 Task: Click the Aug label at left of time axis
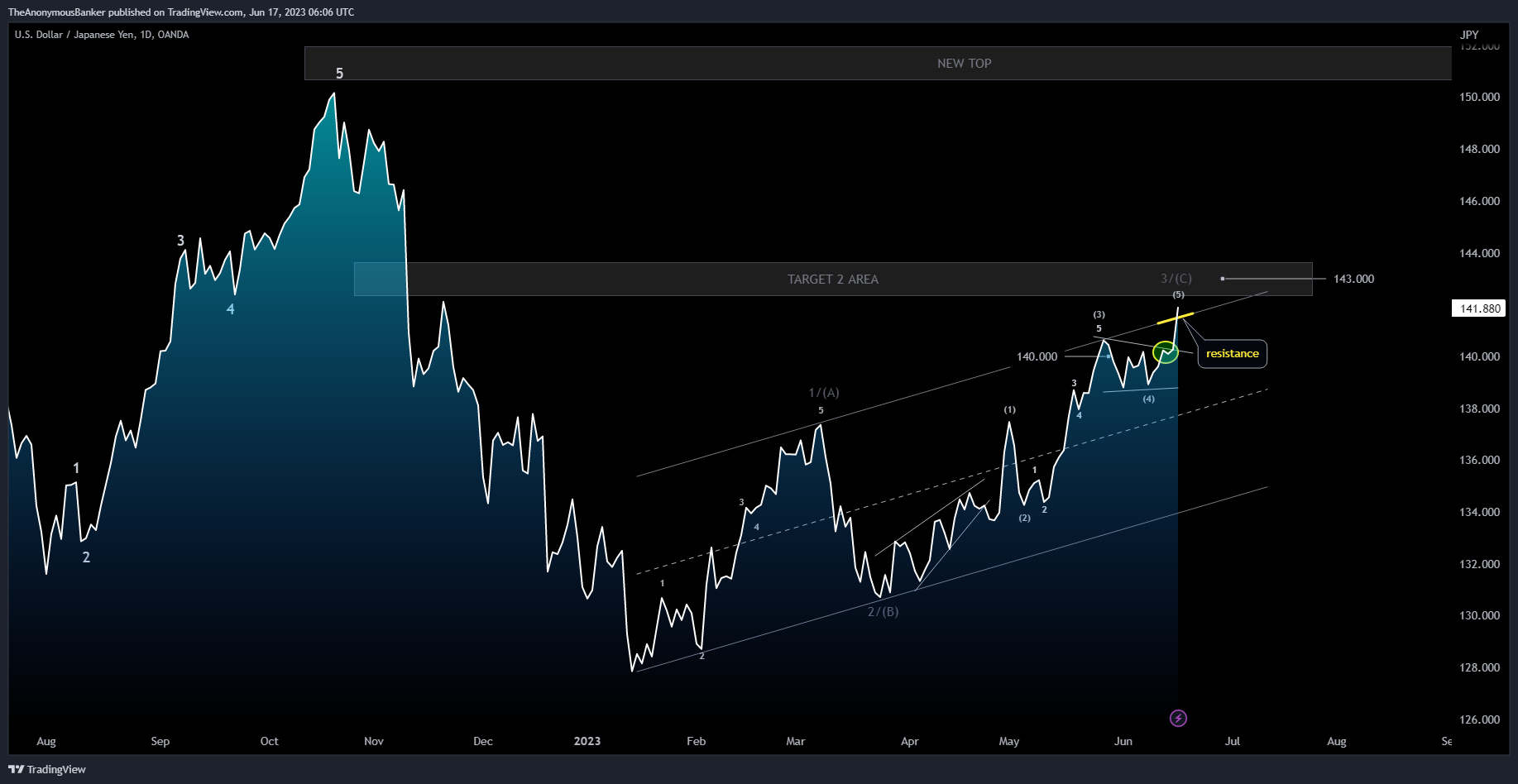click(46, 741)
